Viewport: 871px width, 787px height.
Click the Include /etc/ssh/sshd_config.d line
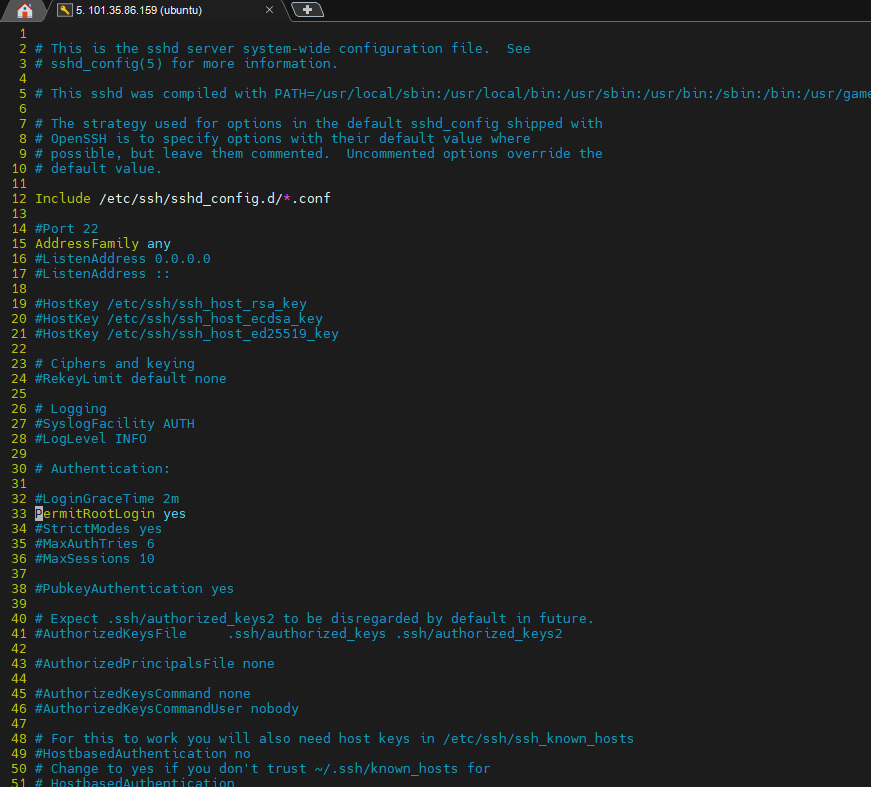pos(182,198)
